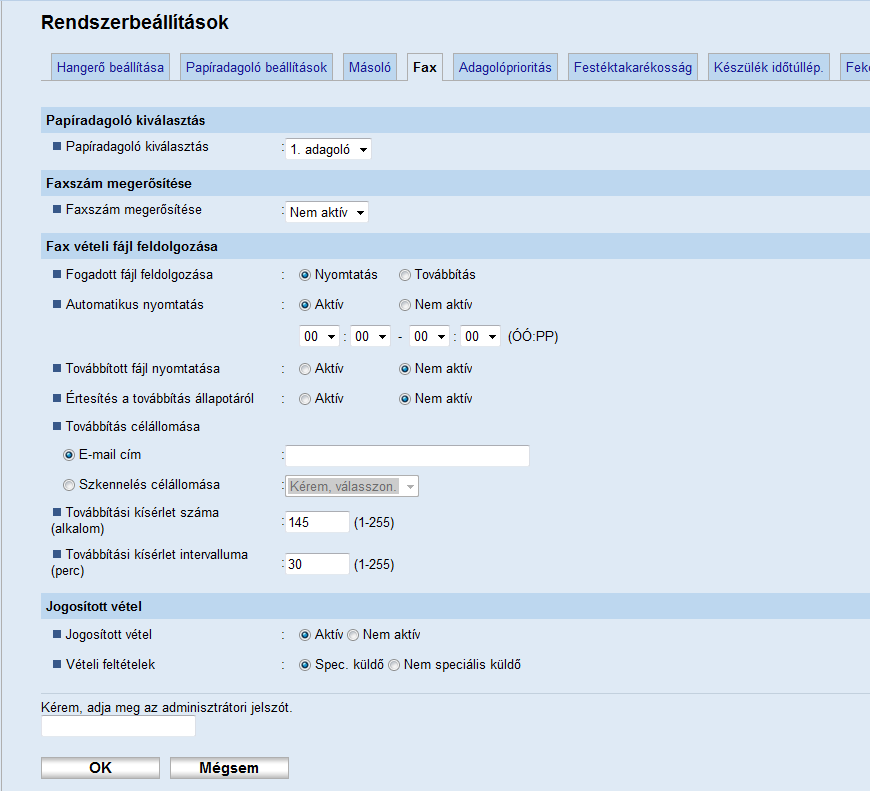Confirm settings with the OK button
The height and width of the screenshot is (791, 870).
tap(100, 768)
